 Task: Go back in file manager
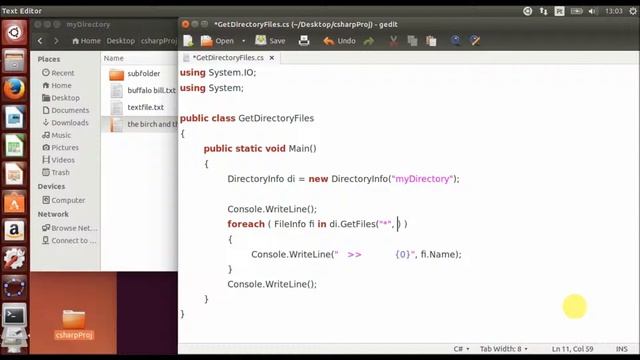tap(40, 41)
